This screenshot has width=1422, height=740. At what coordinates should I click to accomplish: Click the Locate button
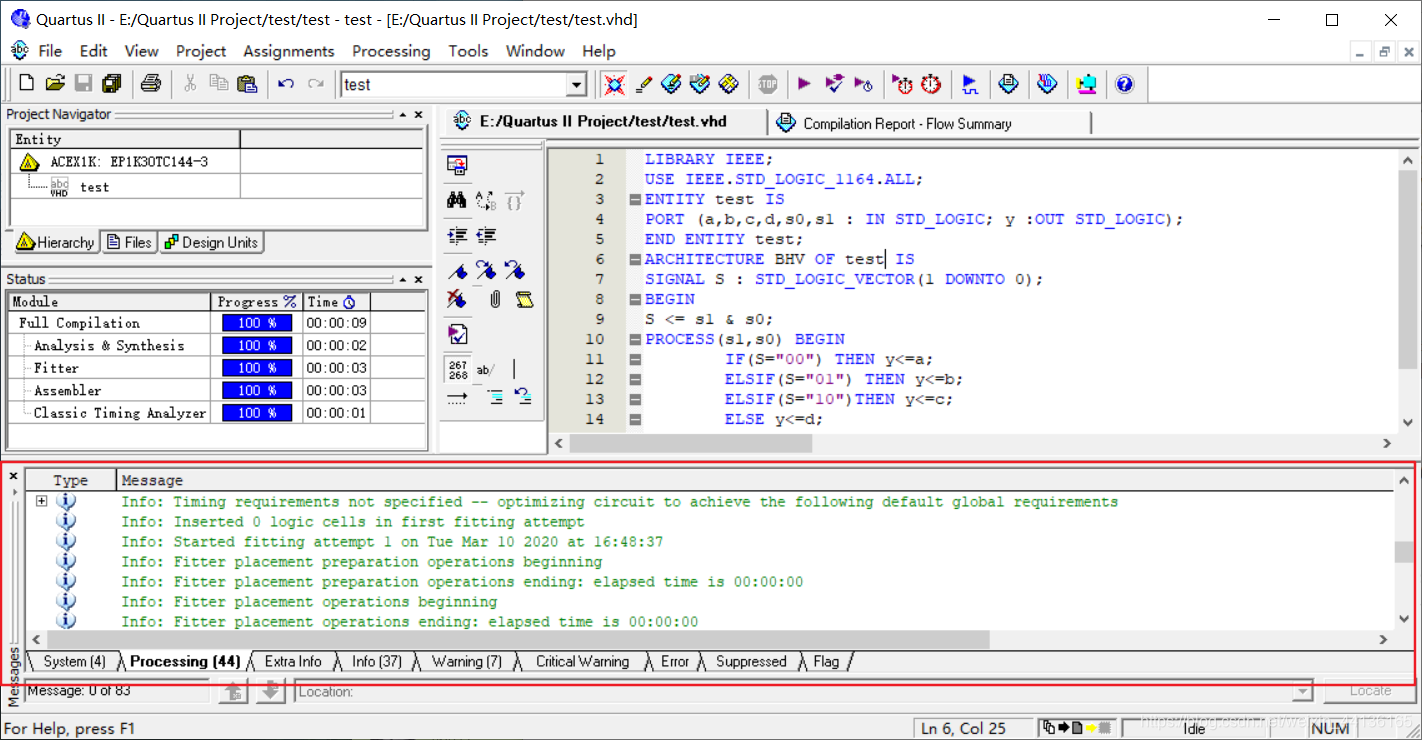[1369, 691]
